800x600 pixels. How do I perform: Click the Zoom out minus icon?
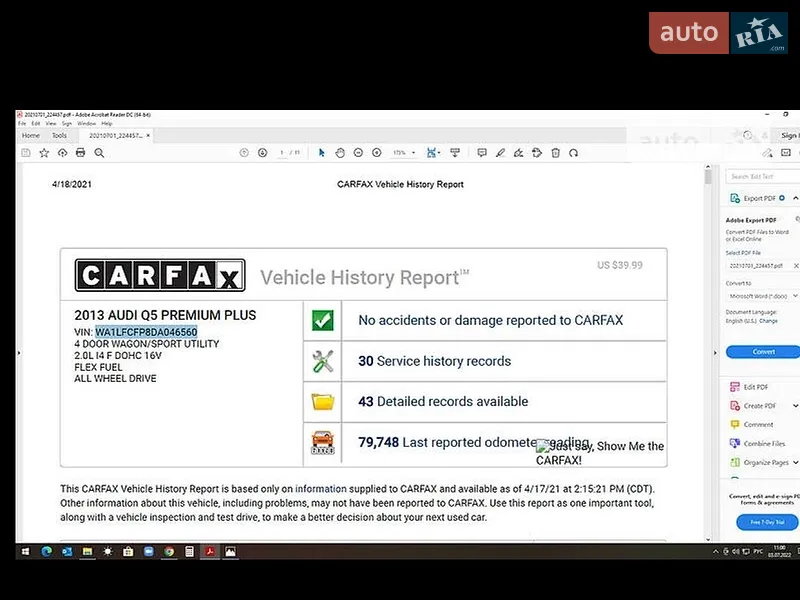point(358,153)
